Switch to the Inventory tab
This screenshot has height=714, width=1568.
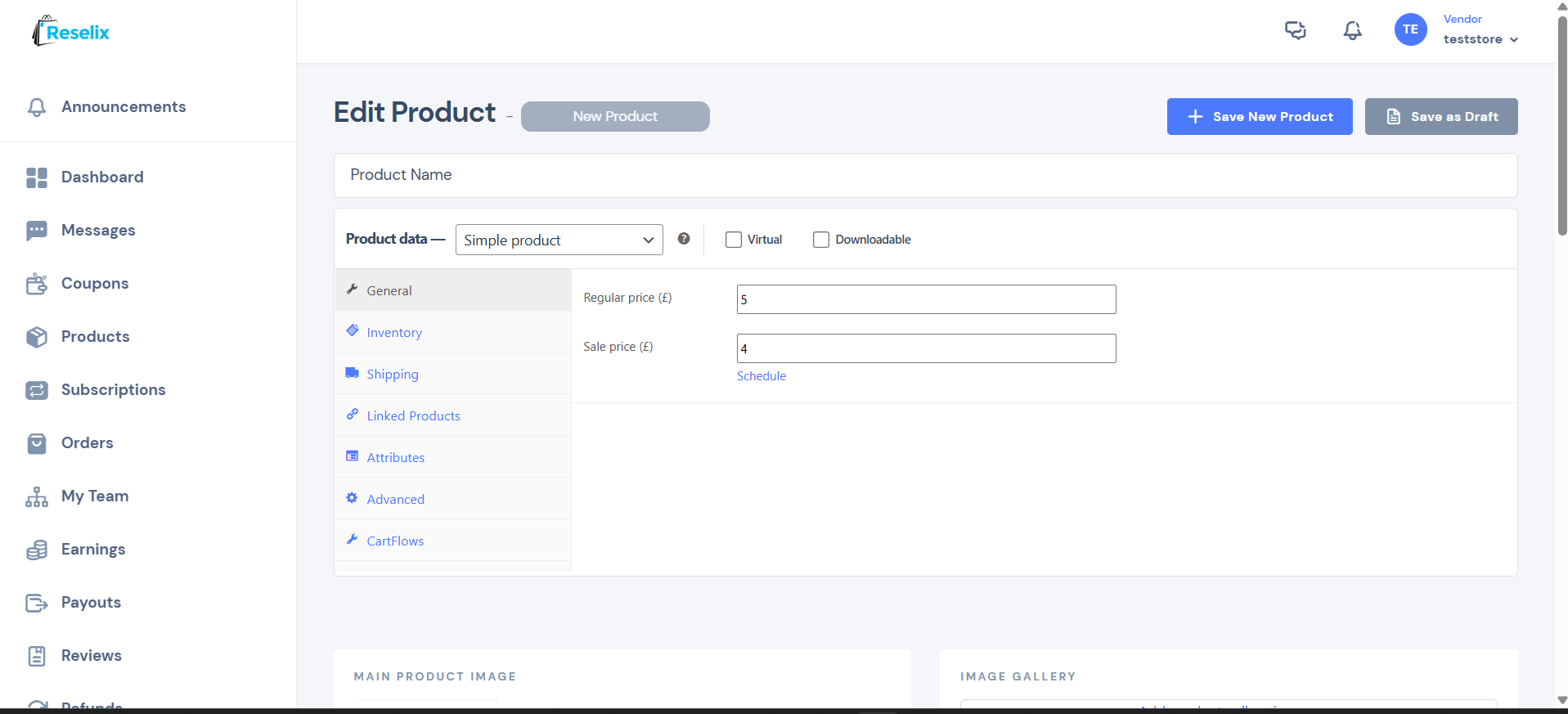(394, 333)
